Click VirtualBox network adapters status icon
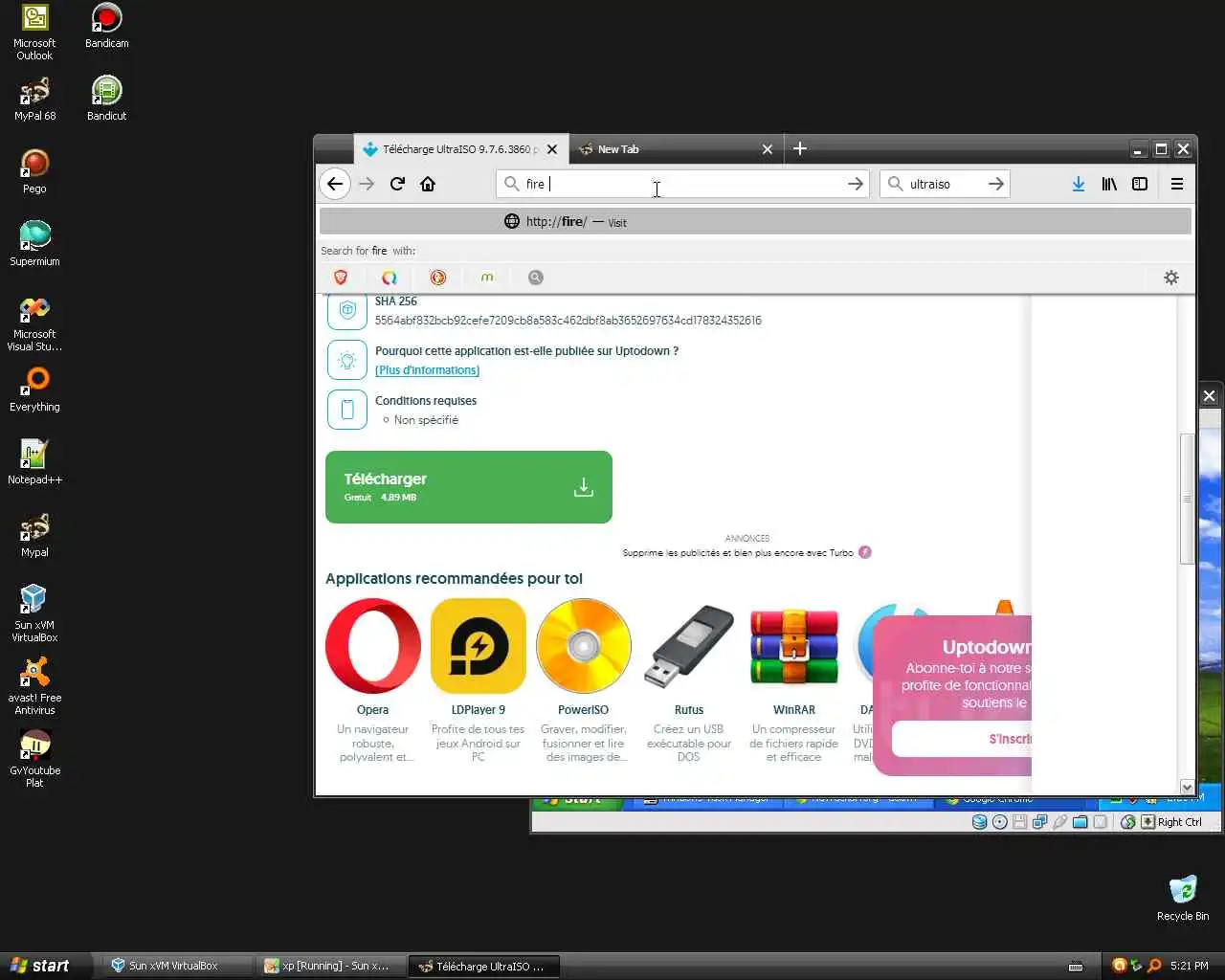The height and width of the screenshot is (980, 1225). [x=1040, y=822]
